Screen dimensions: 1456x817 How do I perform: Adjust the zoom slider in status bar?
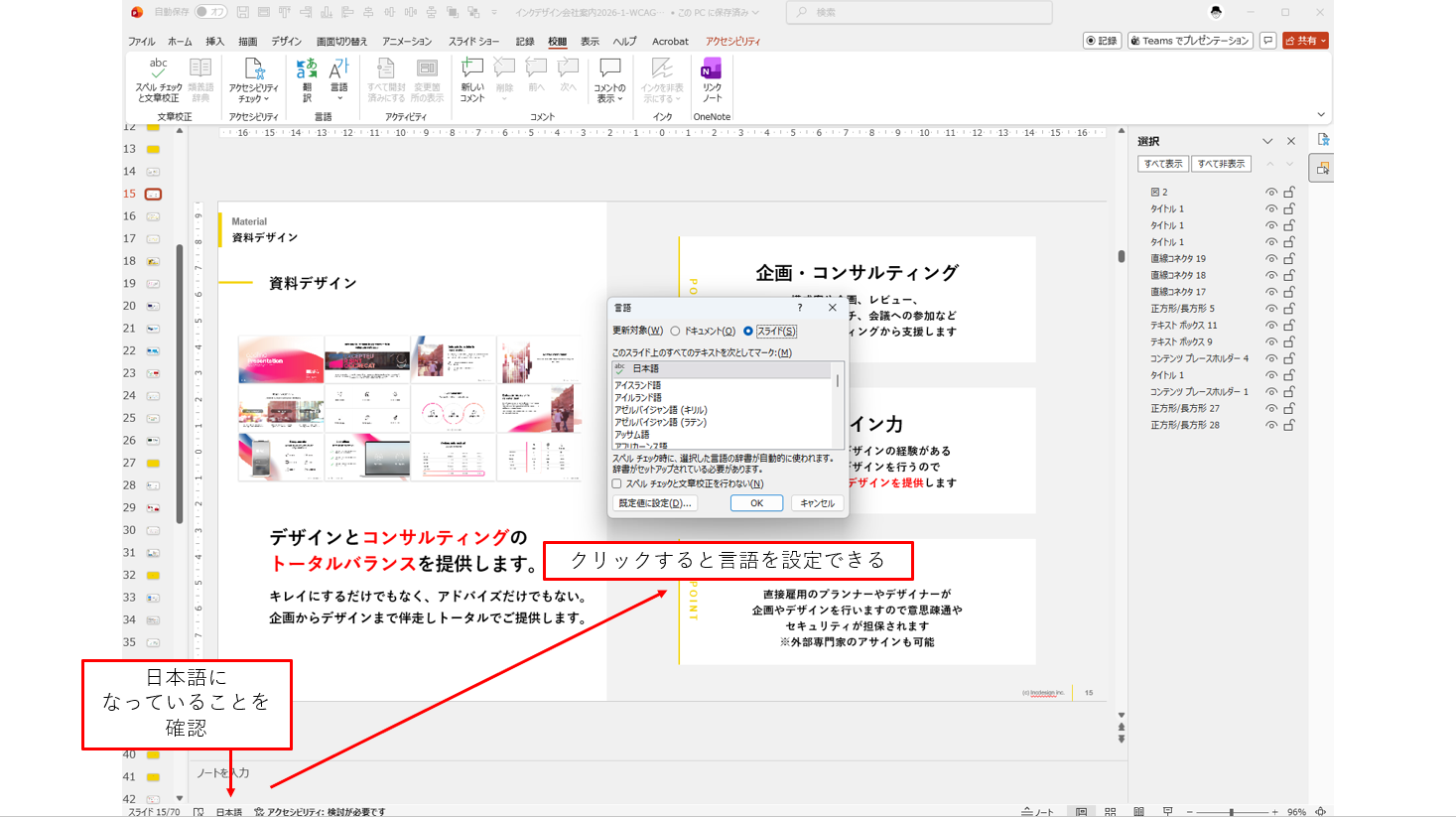click(1232, 812)
